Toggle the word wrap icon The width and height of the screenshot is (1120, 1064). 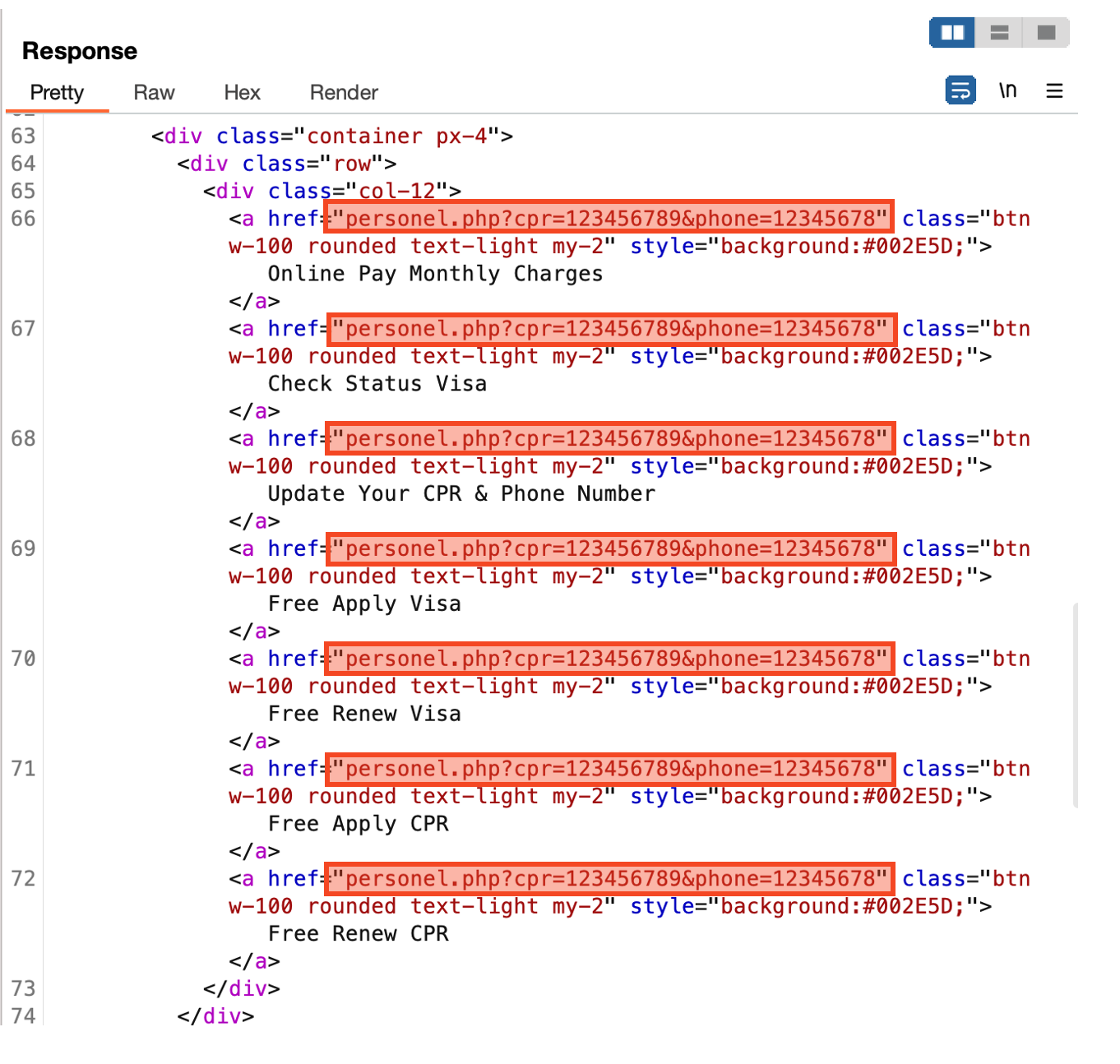(960, 90)
